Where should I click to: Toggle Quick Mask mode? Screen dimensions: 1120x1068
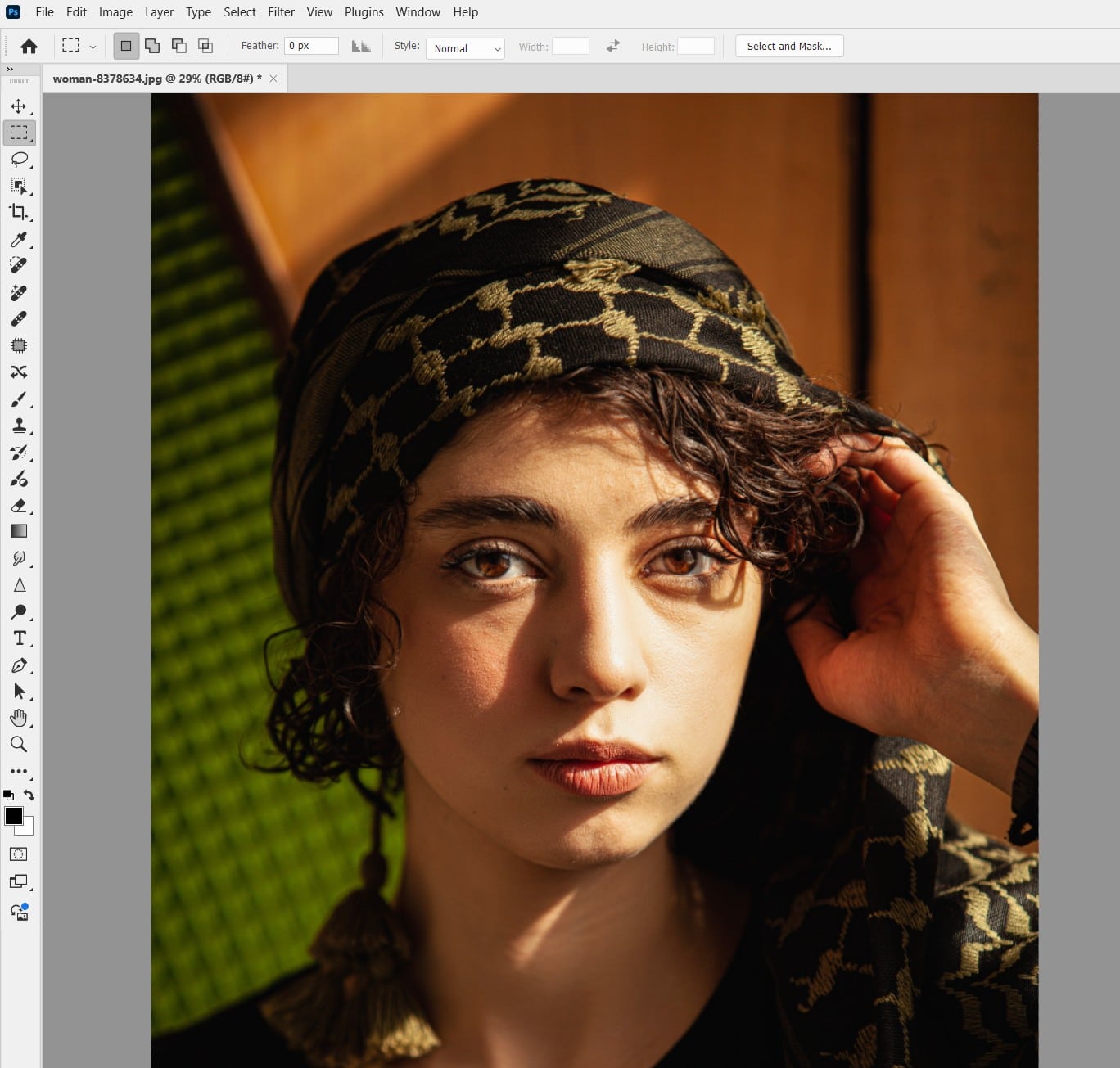coord(19,854)
